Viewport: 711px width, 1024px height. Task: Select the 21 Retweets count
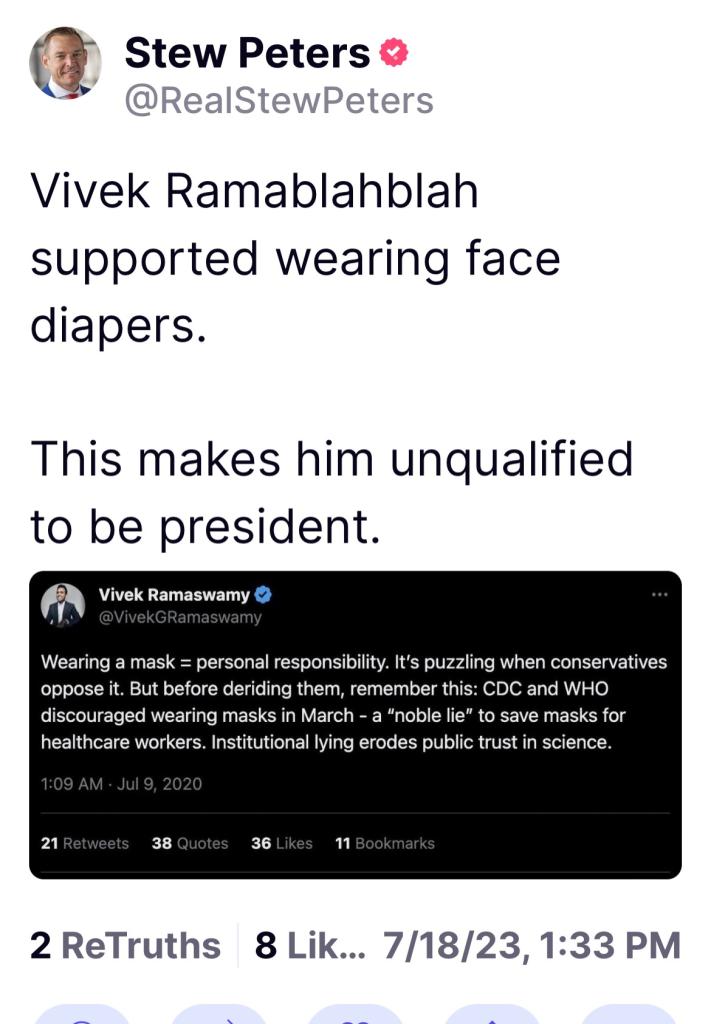point(85,843)
